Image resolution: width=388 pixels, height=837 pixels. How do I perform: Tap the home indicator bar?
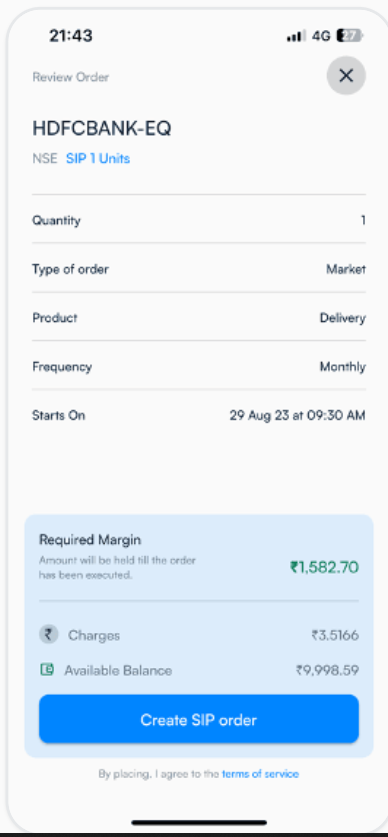pos(199,823)
